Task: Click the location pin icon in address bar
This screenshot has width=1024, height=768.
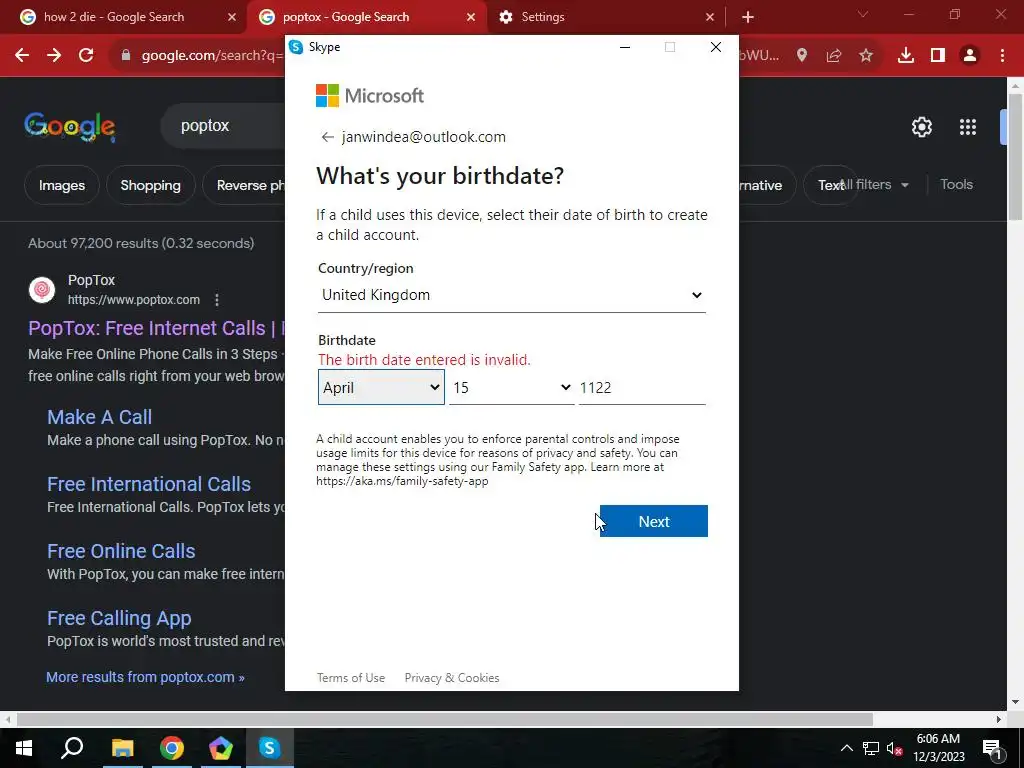Action: click(x=802, y=56)
